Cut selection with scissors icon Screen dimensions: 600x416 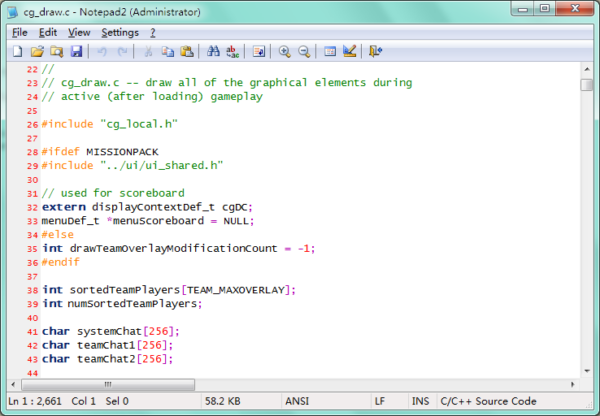point(148,51)
